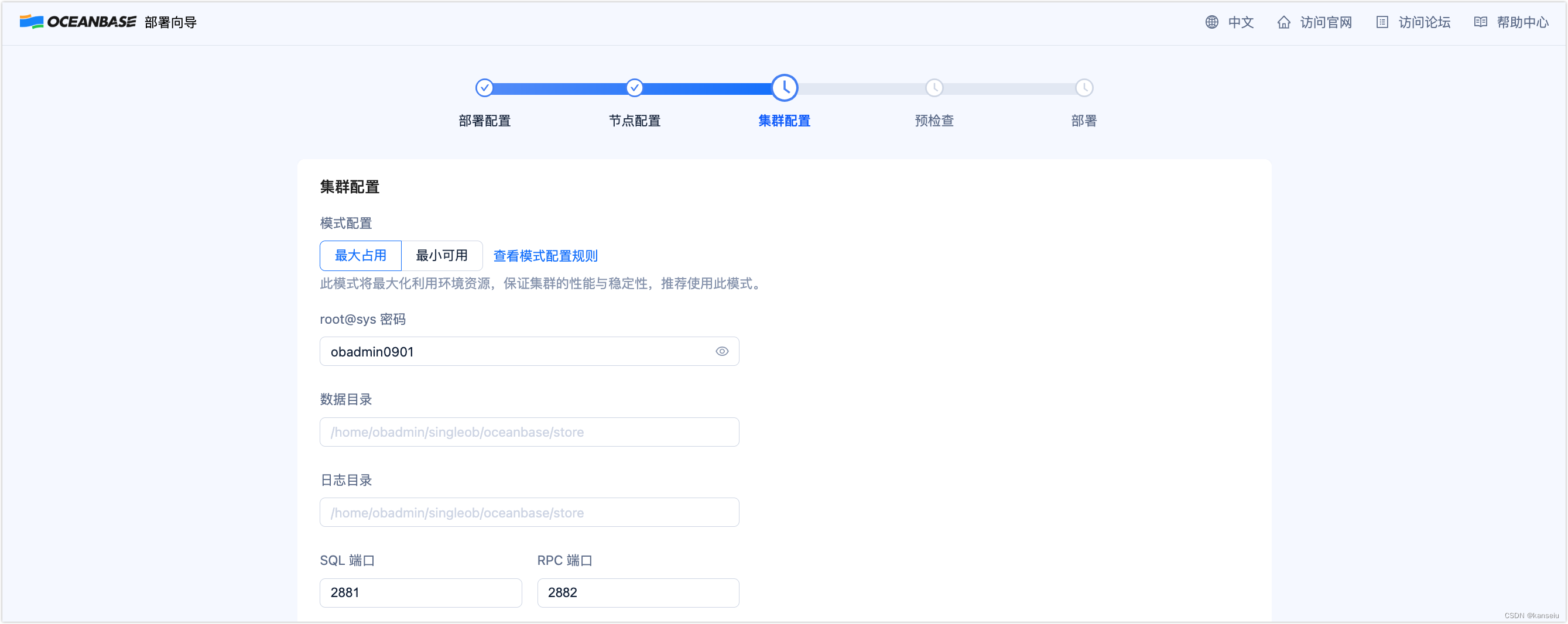Click the 集群配置 section heading
The height and width of the screenshot is (624, 1568).
[x=350, y=186]
